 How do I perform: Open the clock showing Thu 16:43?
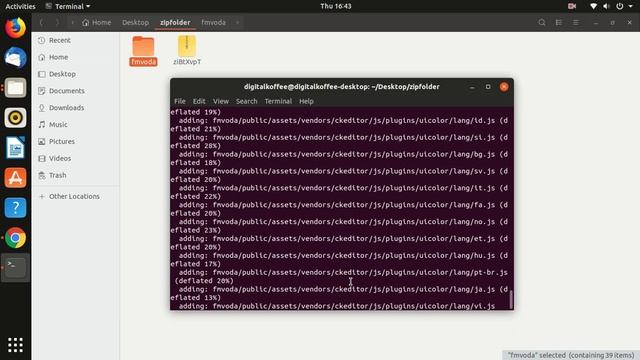click(x=336, y=6)
